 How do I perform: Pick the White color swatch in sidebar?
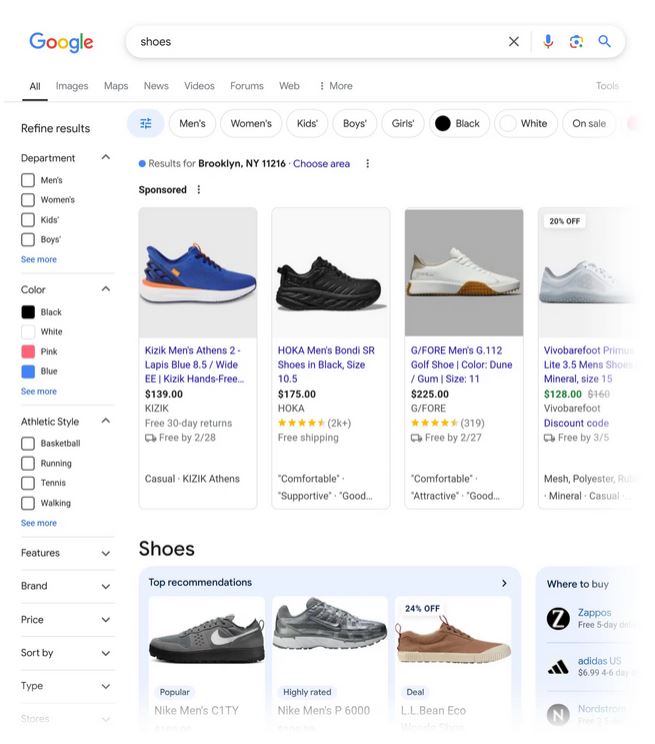coord(28,332)
